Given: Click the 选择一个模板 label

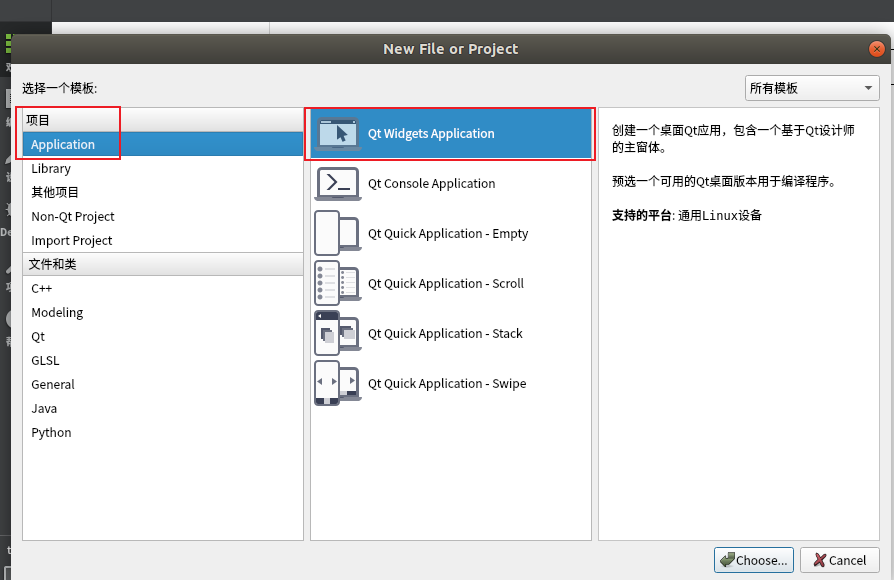Looking at the screenshot, I should (x=60, y=88).
